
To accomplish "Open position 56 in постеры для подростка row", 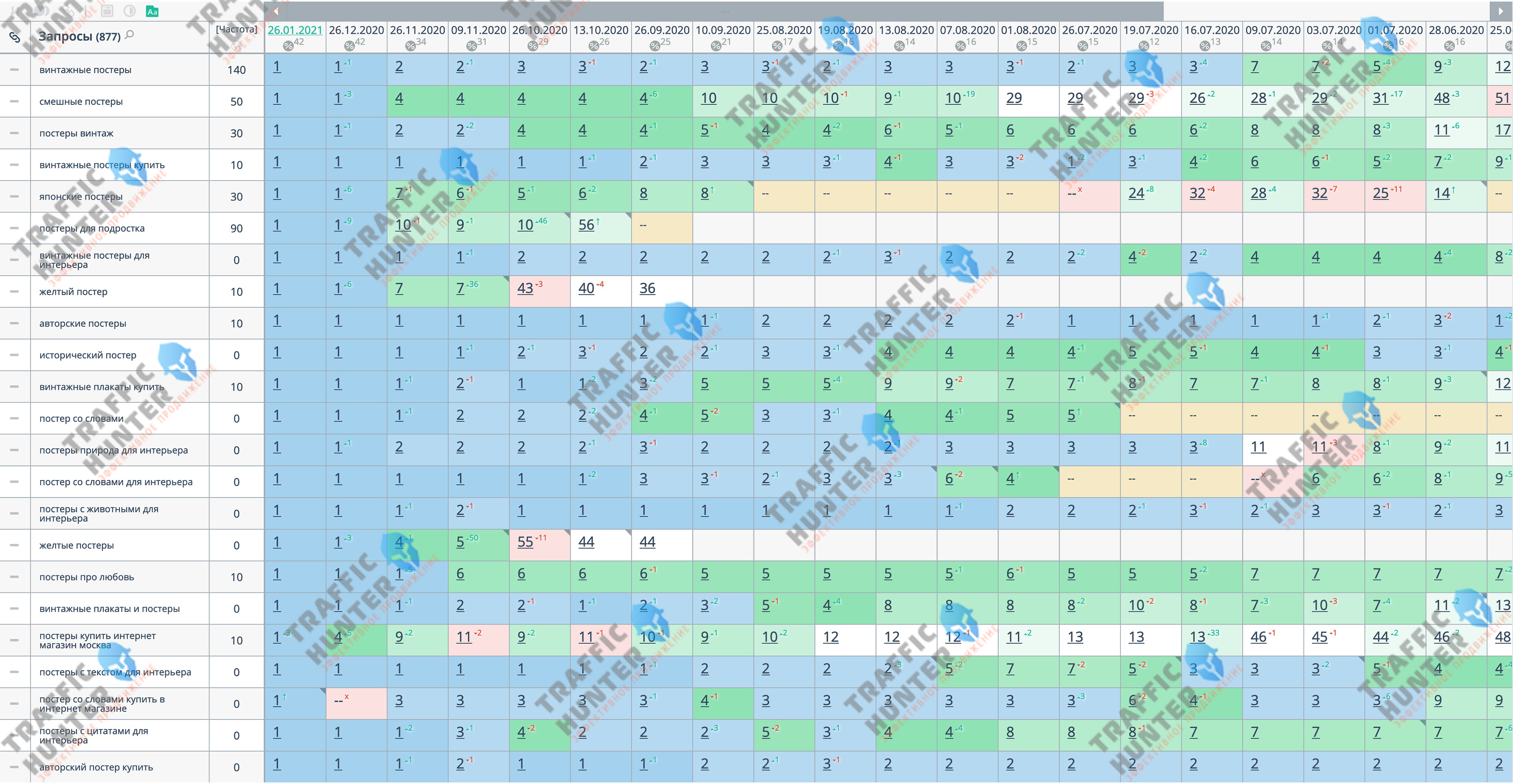I will click(586, 225).
